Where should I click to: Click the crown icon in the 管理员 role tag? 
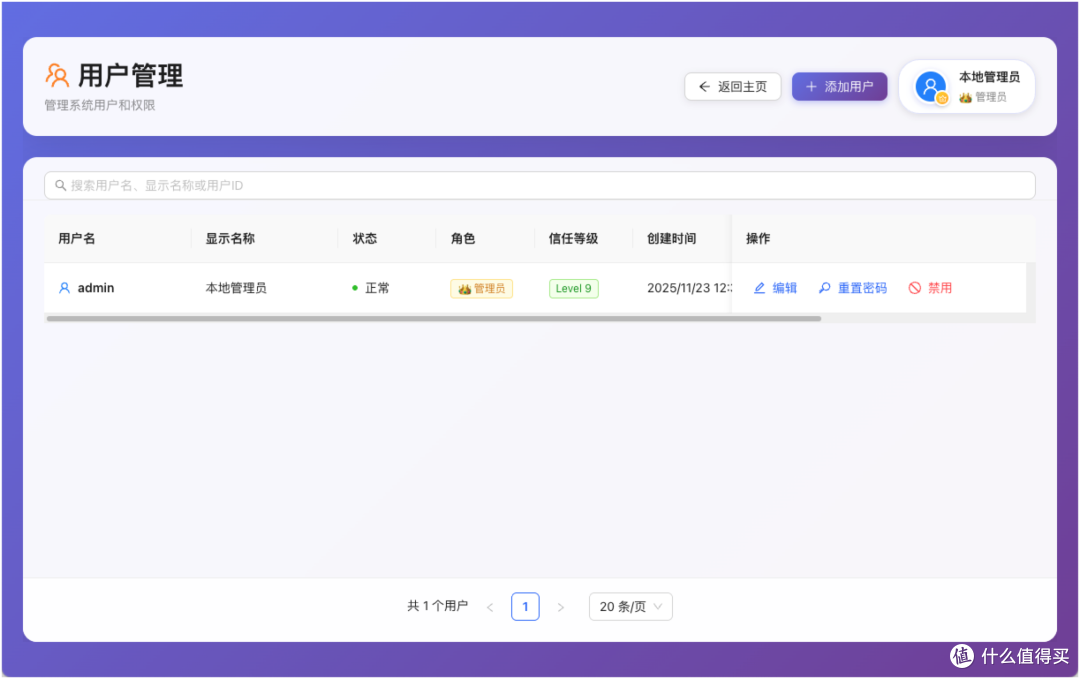[x=464, y=289]
